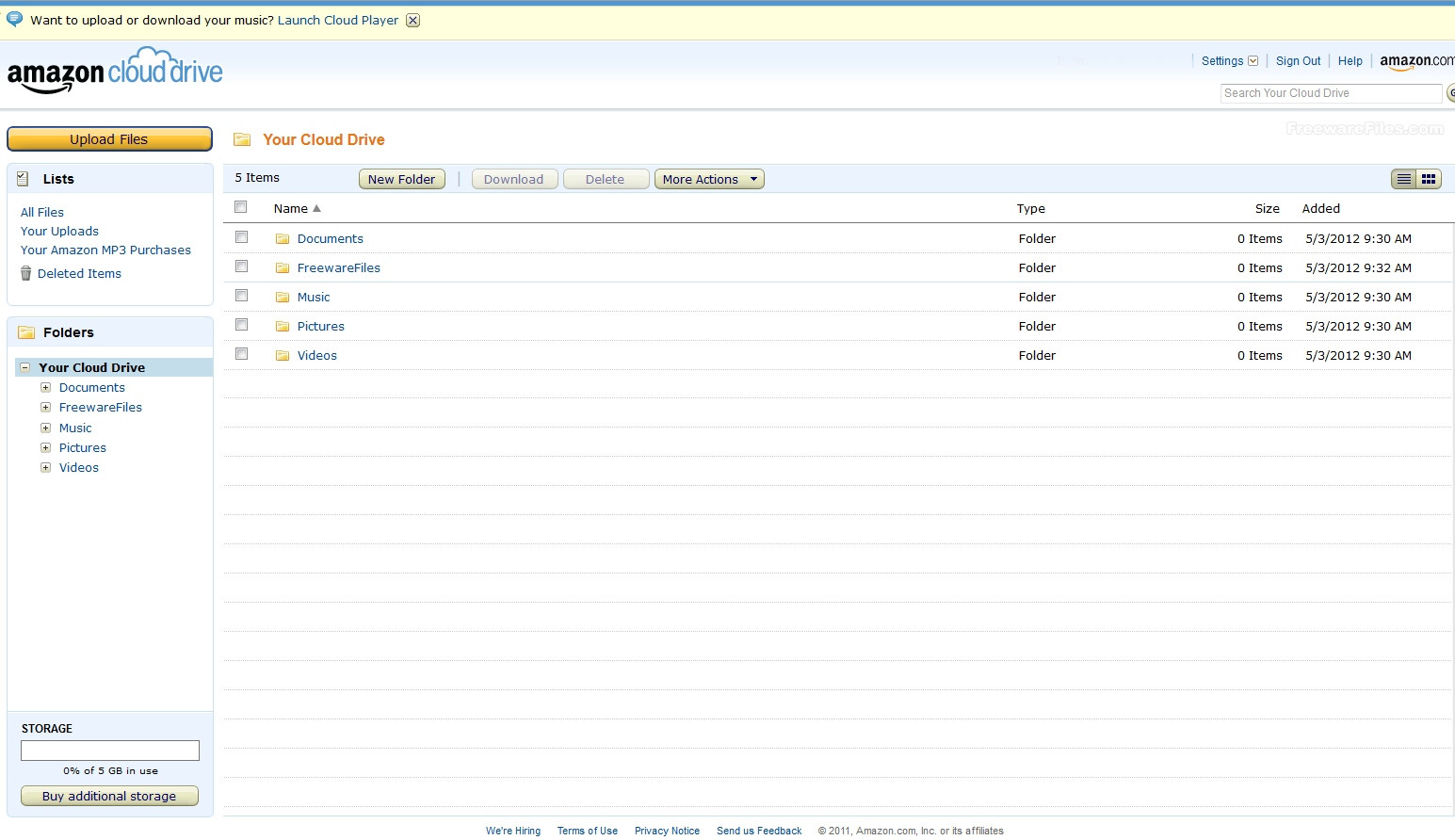Open the Videos folder link in list
Screen dimensions: 1455x840
click(x=317, y=356)
